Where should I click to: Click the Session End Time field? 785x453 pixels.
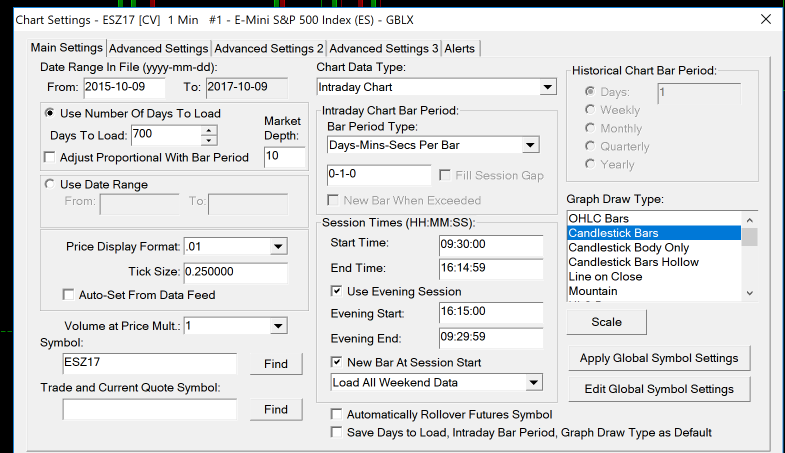pyautogui.click(x=491, y=268)
